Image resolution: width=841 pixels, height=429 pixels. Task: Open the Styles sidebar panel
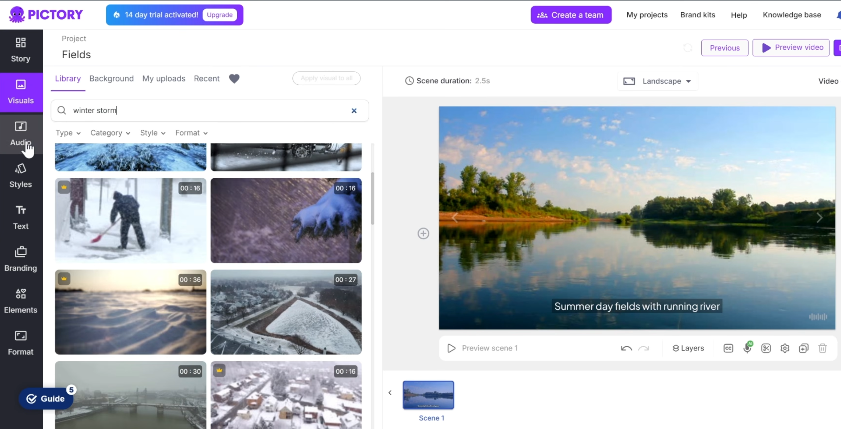[x=20, y=175]
